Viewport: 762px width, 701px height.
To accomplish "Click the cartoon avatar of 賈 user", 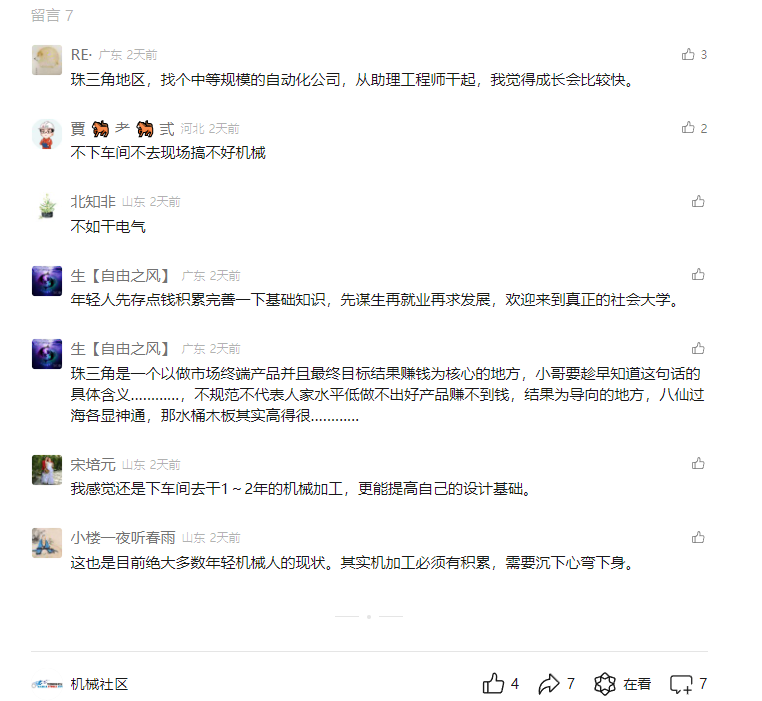I will pyautogui.click(x=47, y=134).
